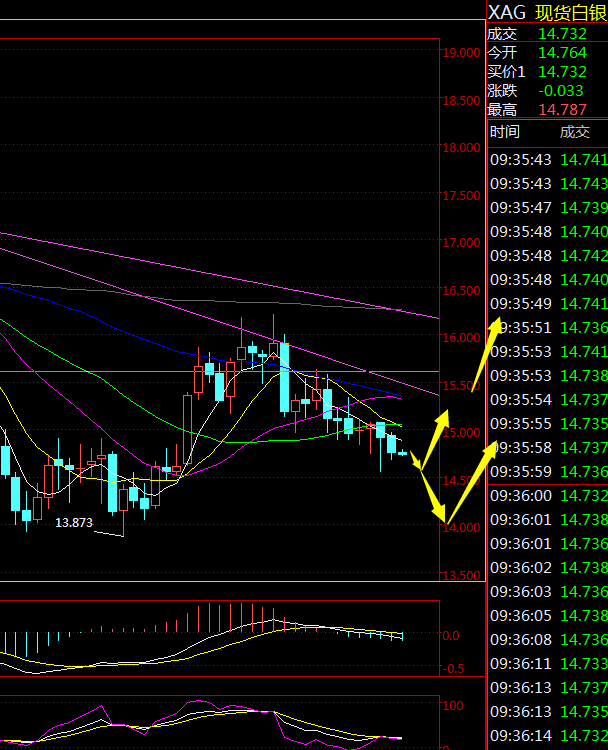This screenshot has width=608, height=750.
Task: Click the 09:36:05 time entry
Action: click(x=520, y=616)
